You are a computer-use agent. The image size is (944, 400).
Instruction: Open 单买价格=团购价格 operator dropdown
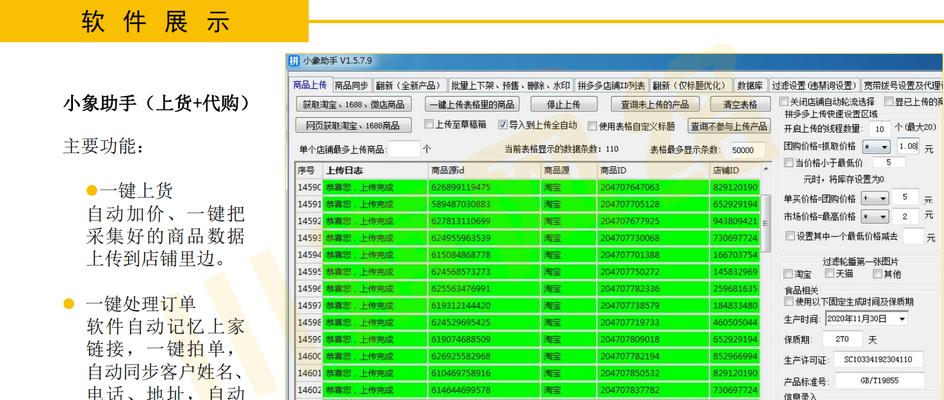coord(875,198)
